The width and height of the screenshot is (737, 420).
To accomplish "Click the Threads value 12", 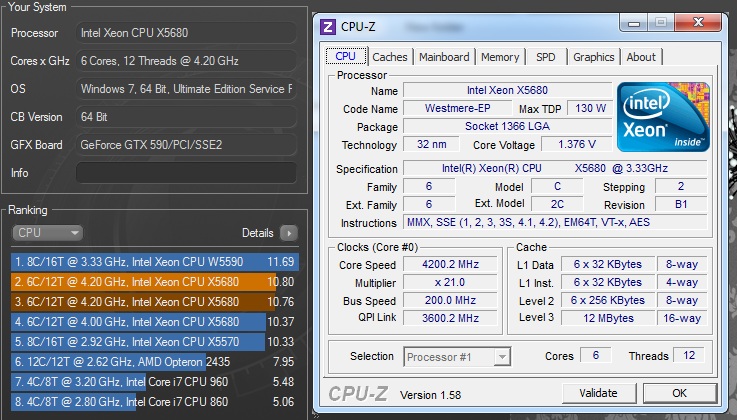I will point(689,355).
